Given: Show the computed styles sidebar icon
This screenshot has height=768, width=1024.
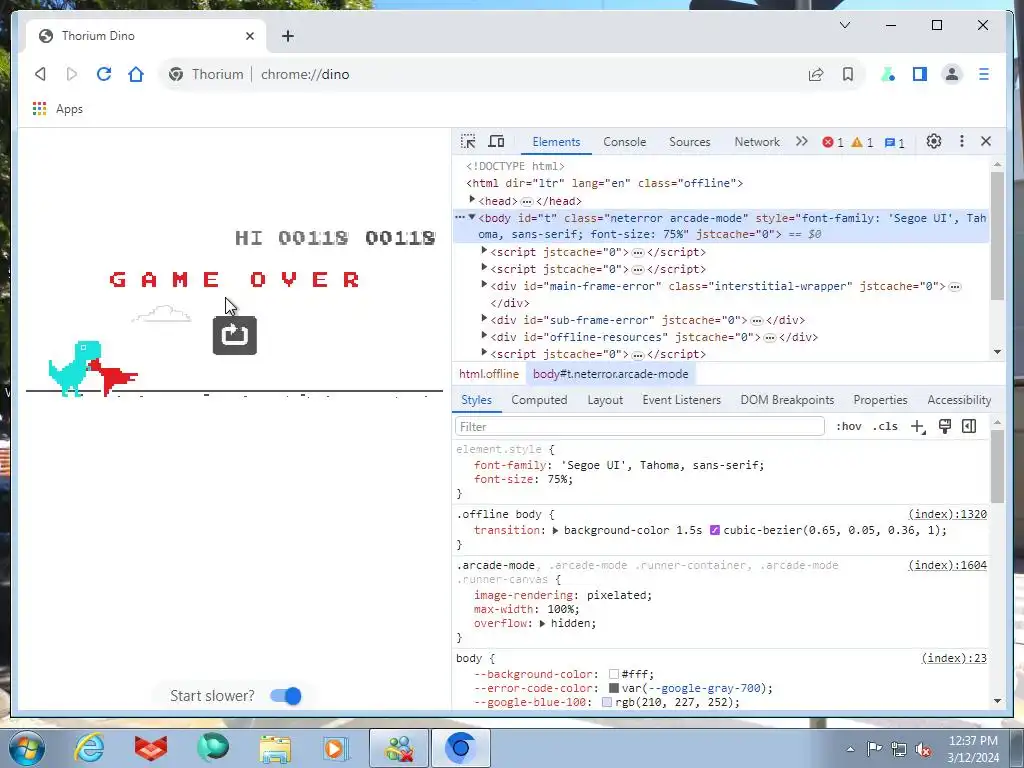Looking at the screenshot, I should (x=969, y=426).
